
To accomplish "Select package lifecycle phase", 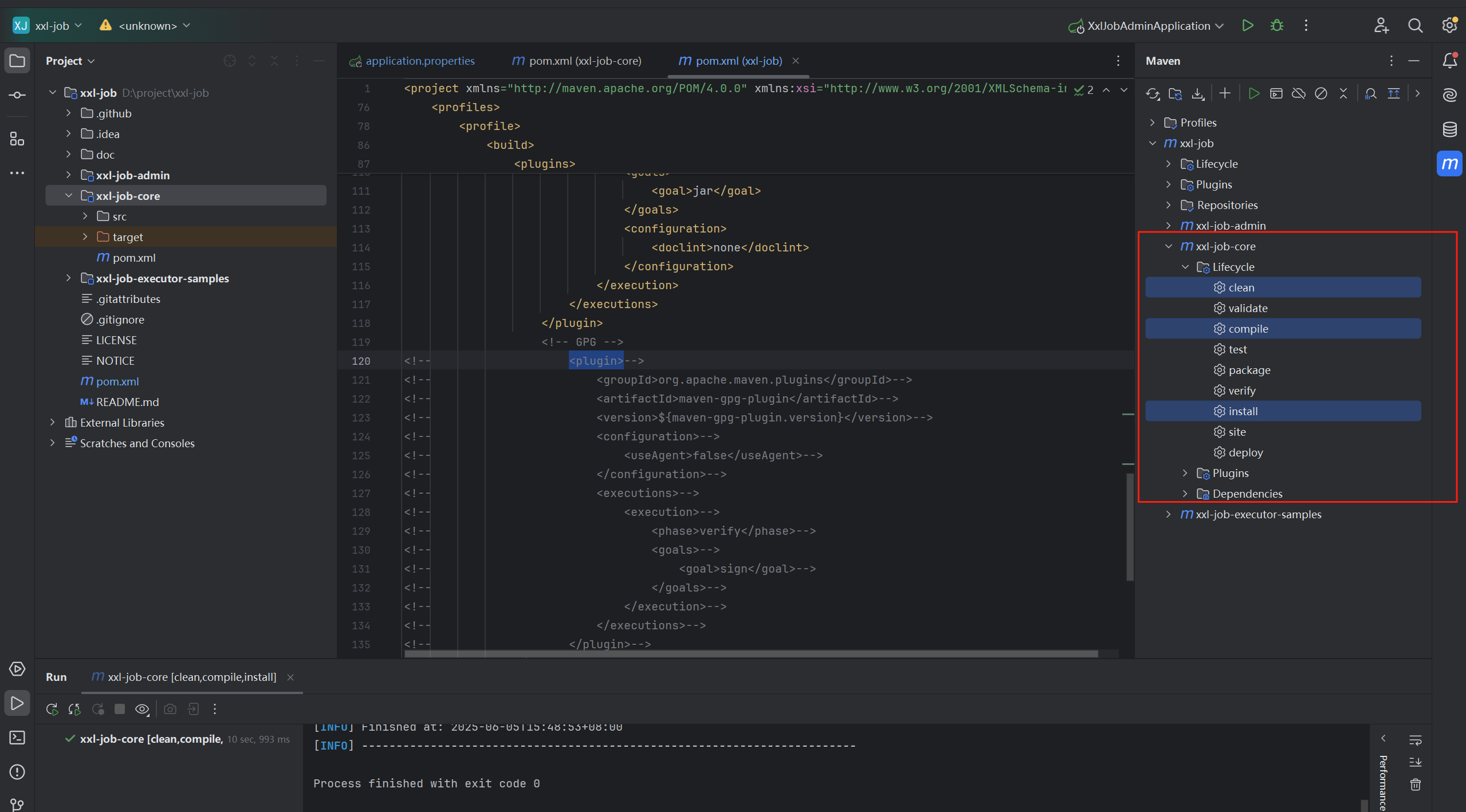I will 1283,370.
